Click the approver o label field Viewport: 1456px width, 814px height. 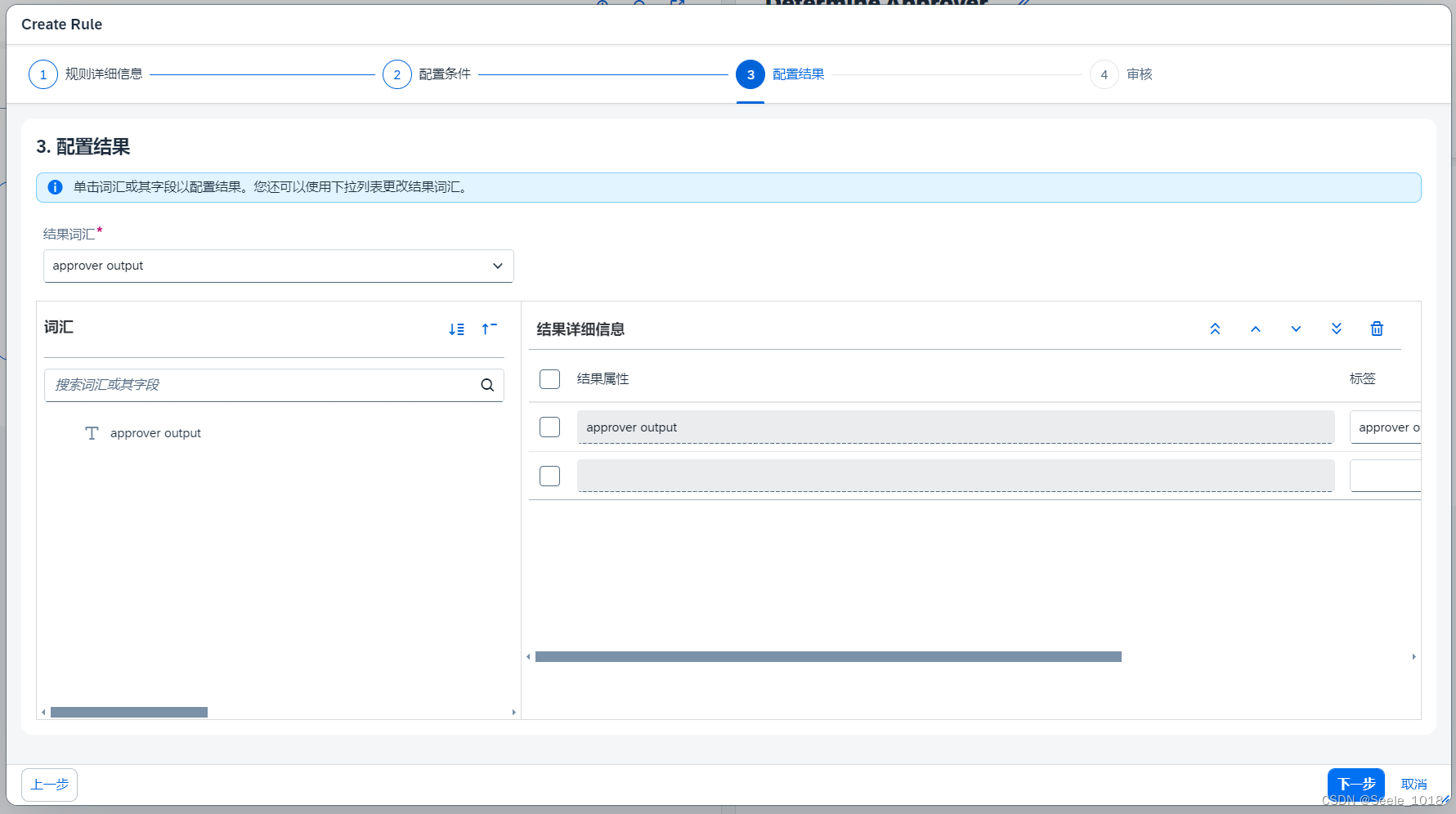pos(1386,427)
